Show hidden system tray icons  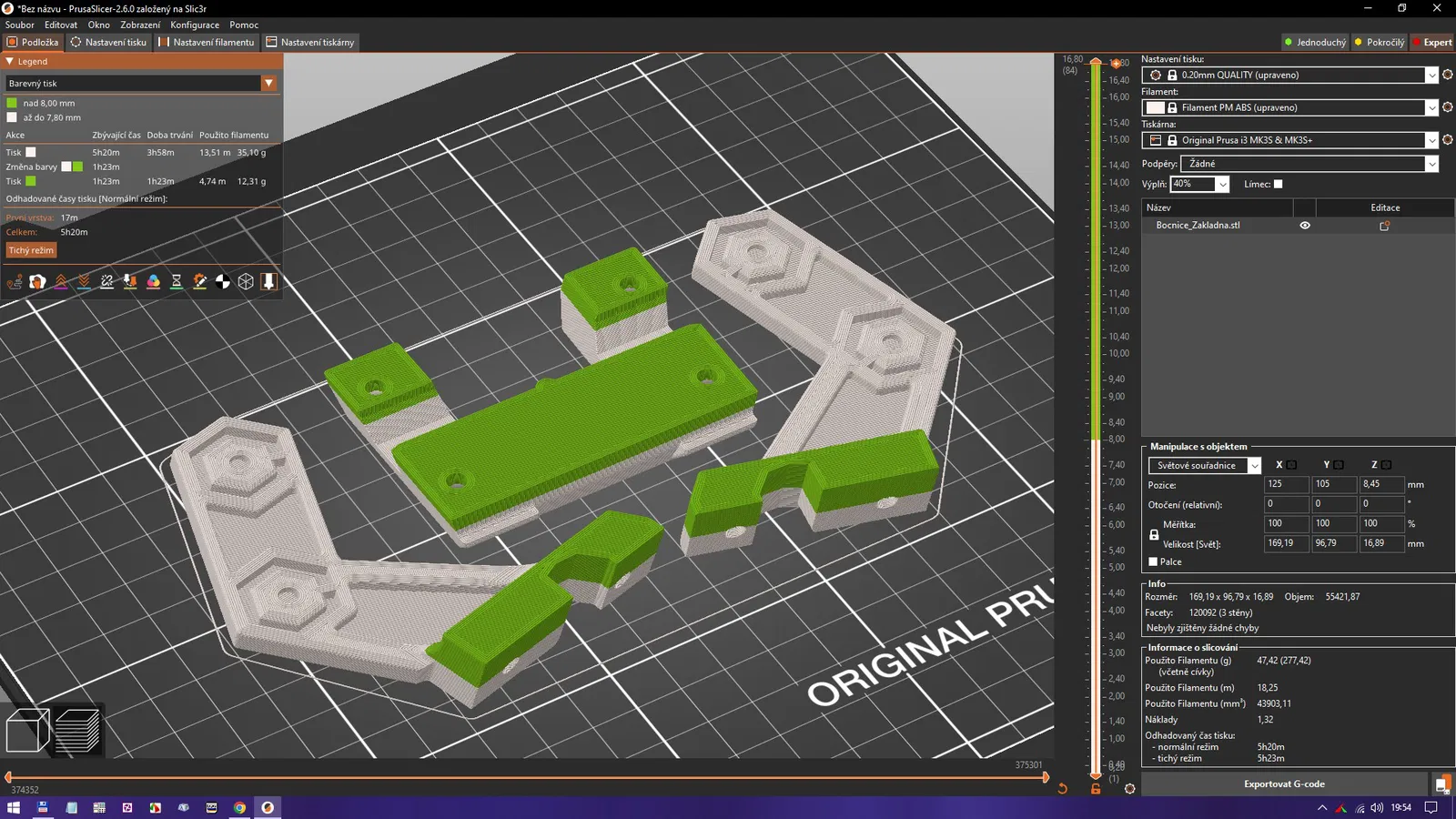point(1322,807)
